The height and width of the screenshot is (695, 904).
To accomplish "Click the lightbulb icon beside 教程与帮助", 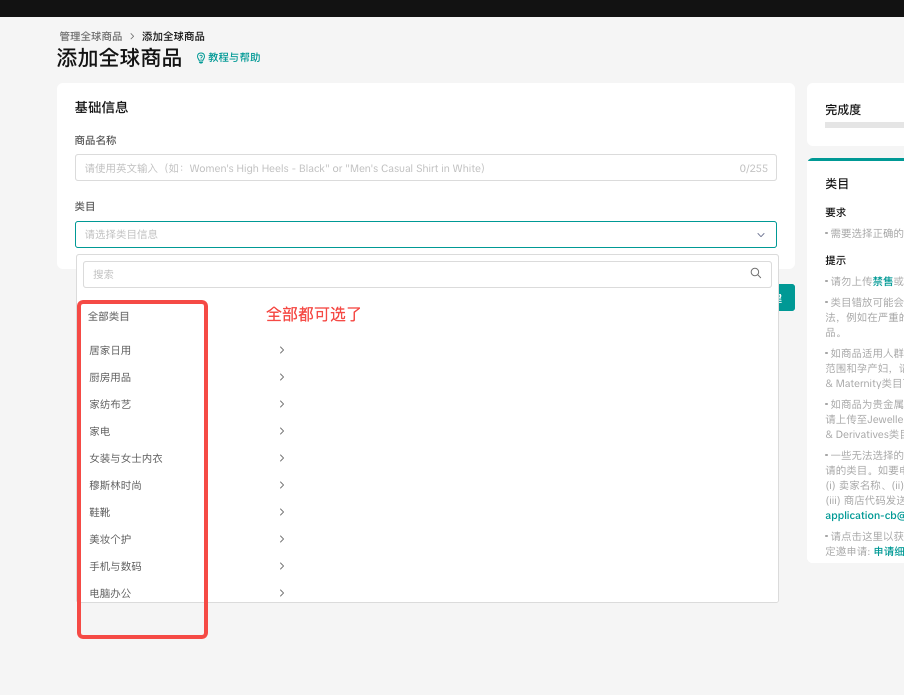I will click(x=200, y=58).
